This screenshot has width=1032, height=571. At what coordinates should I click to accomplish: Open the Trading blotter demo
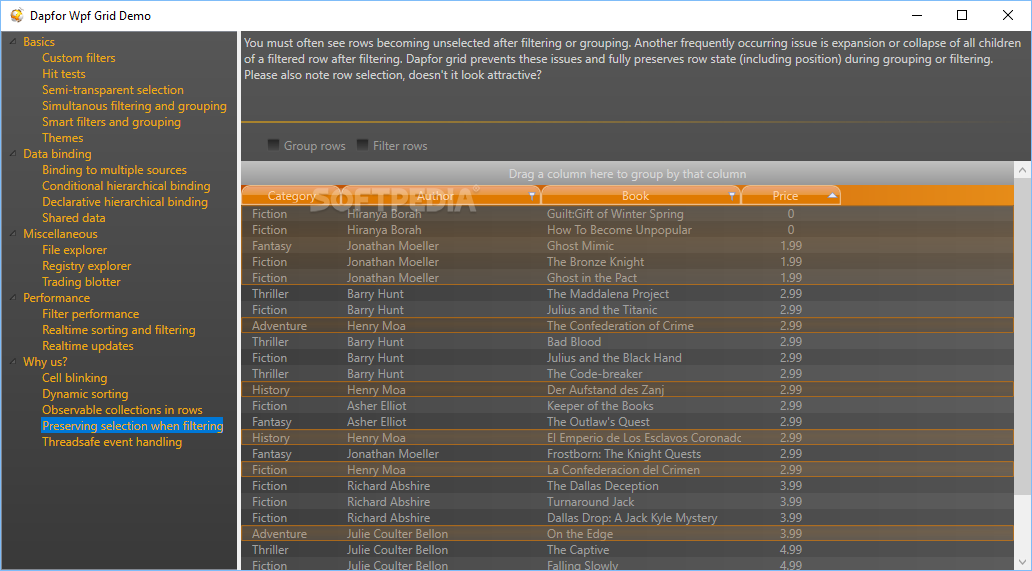[81, 282]
